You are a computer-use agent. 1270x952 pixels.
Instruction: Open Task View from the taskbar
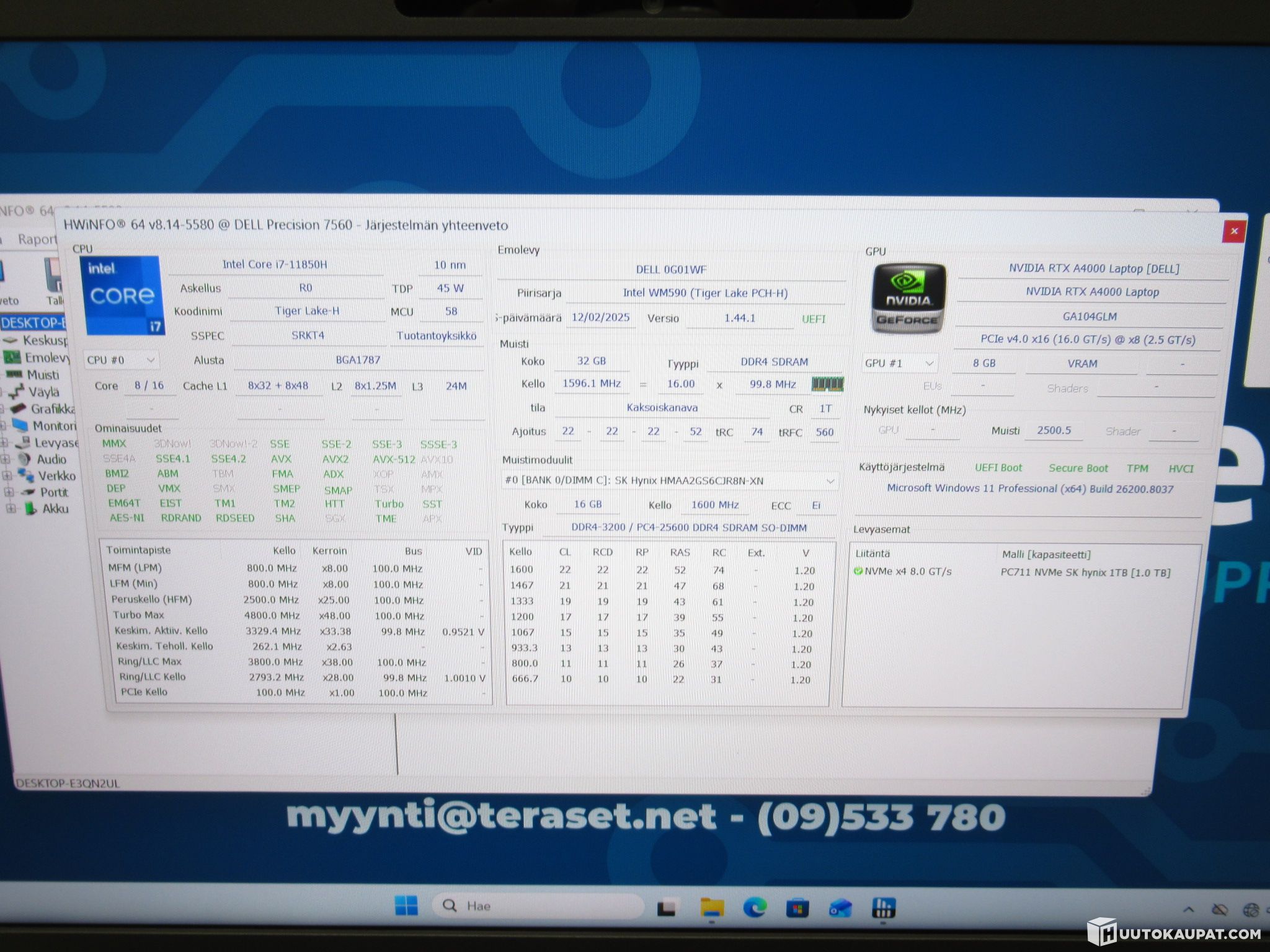[667, 908]
